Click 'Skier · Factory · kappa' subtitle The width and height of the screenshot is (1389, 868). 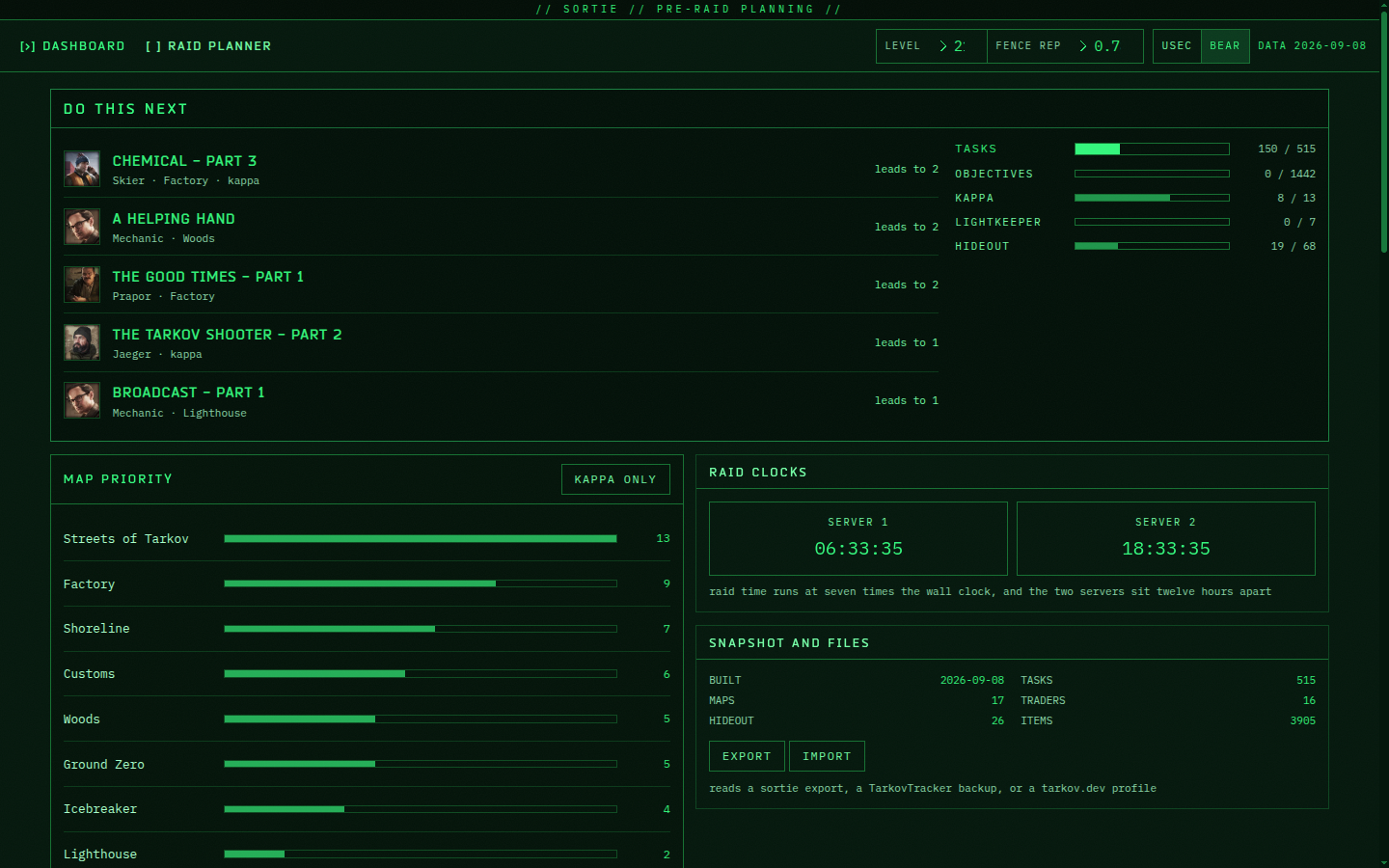185,180
